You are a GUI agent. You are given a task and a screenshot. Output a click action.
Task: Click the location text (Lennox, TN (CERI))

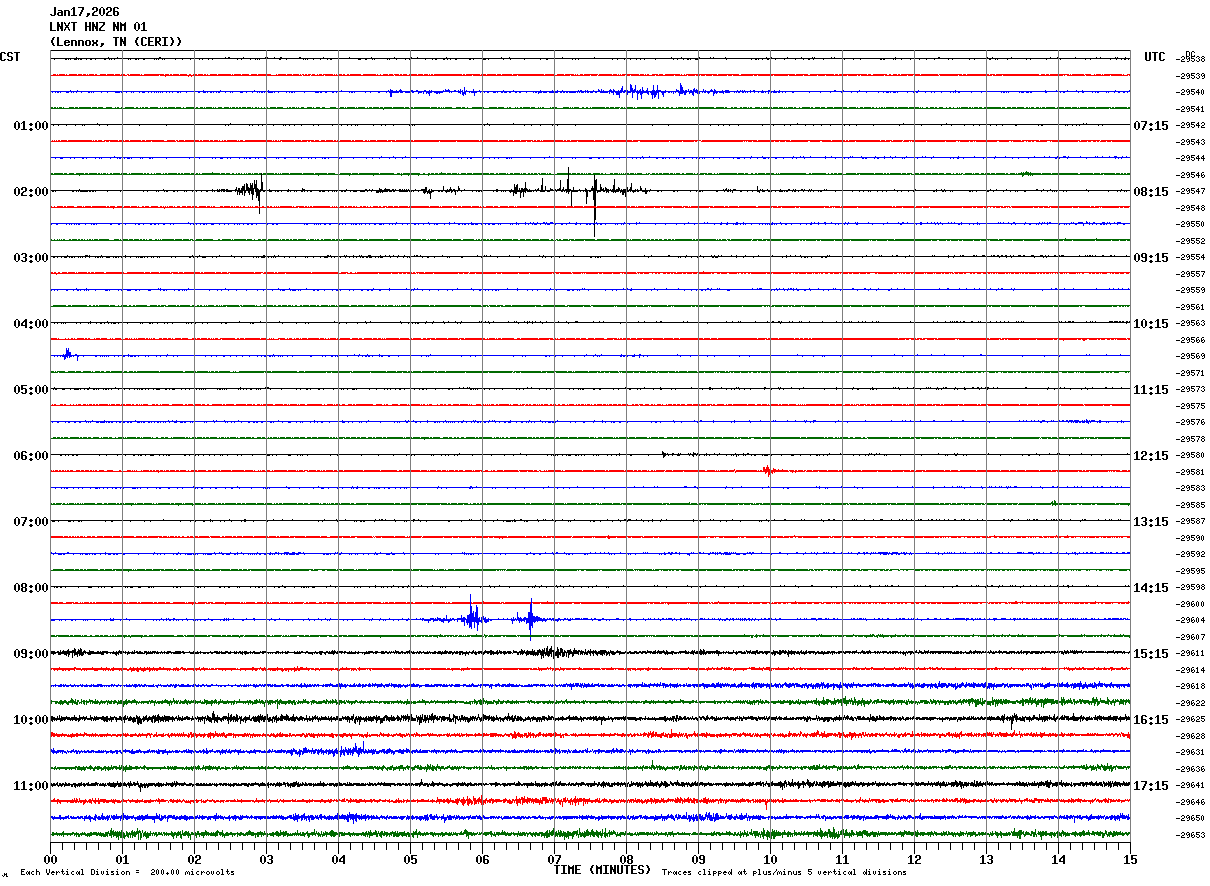tap(116, 42)
